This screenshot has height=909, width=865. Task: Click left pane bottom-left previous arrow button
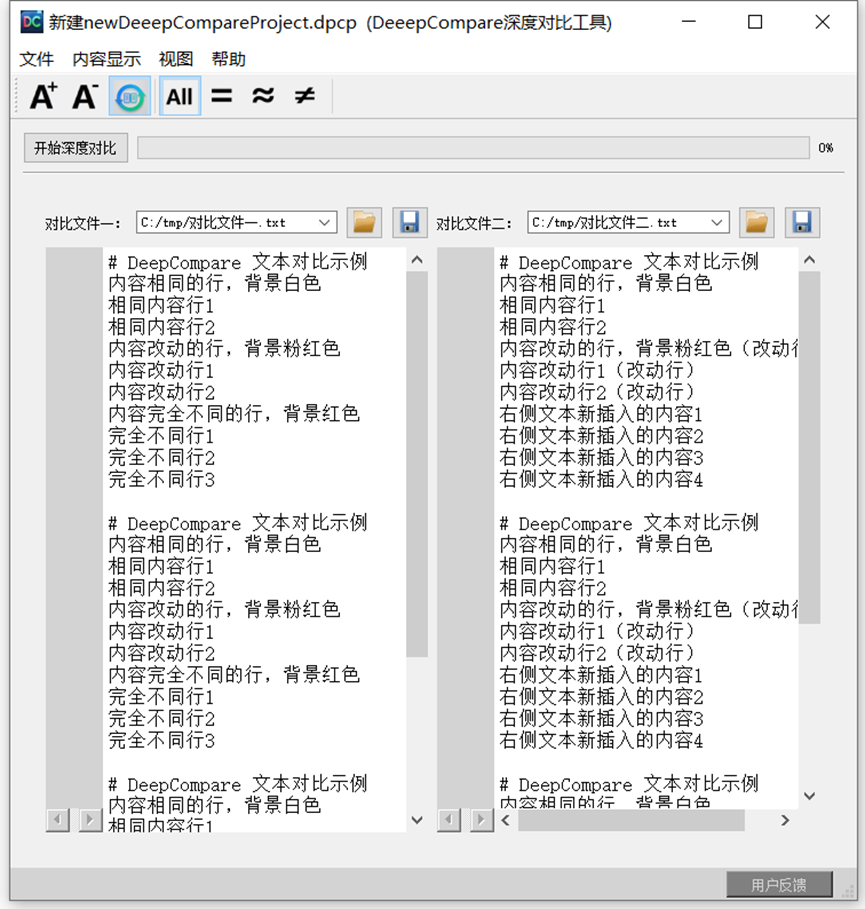[57, 820]
